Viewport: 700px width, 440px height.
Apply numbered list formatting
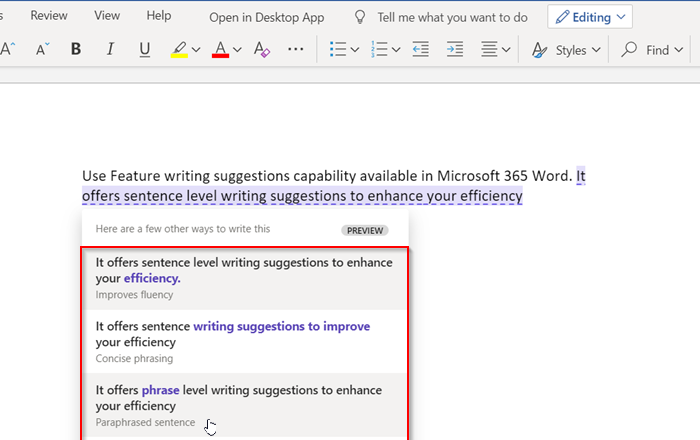(x=379, y=50)
